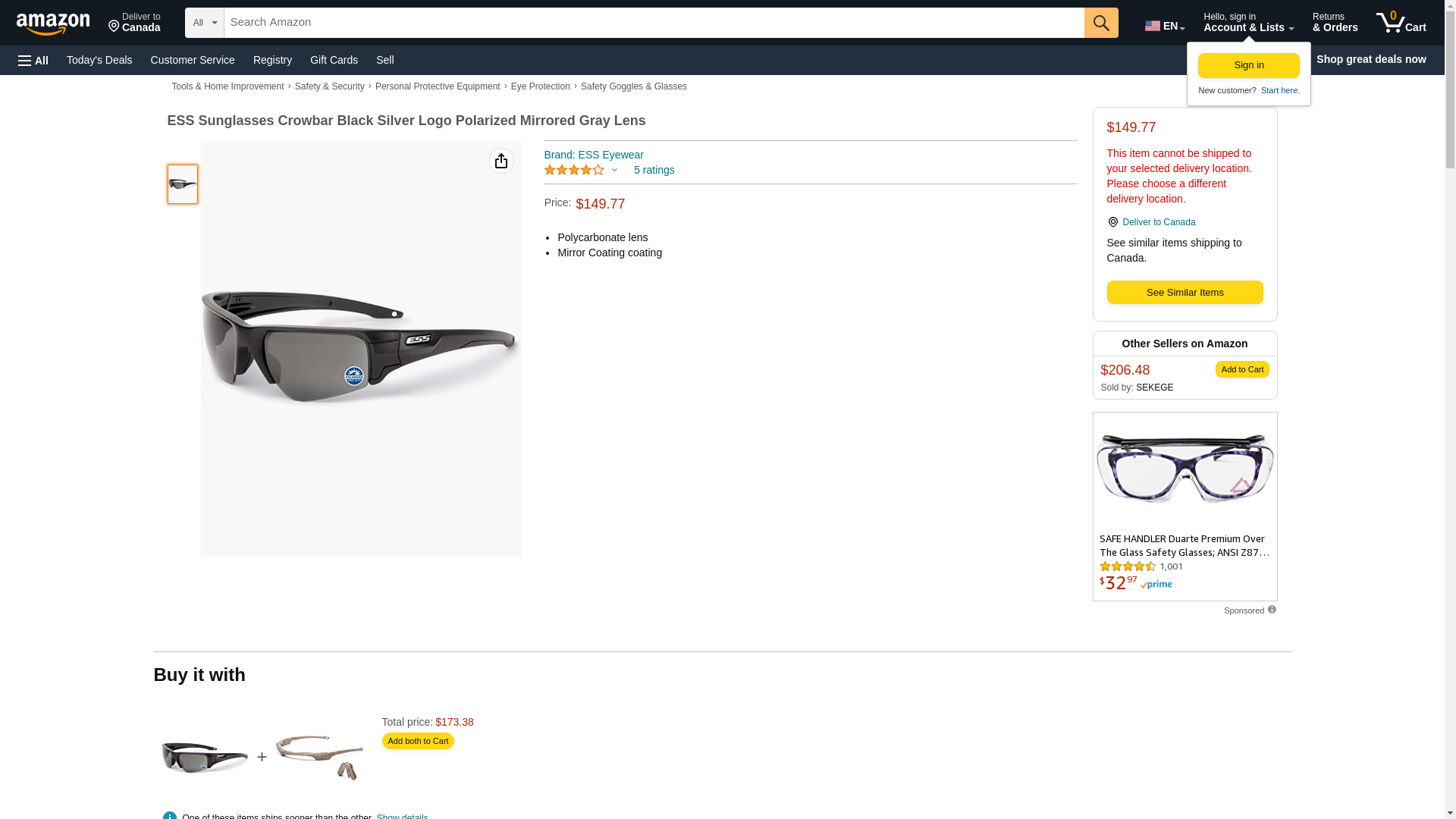Click in the Search Amazon field

click(652, 23)
